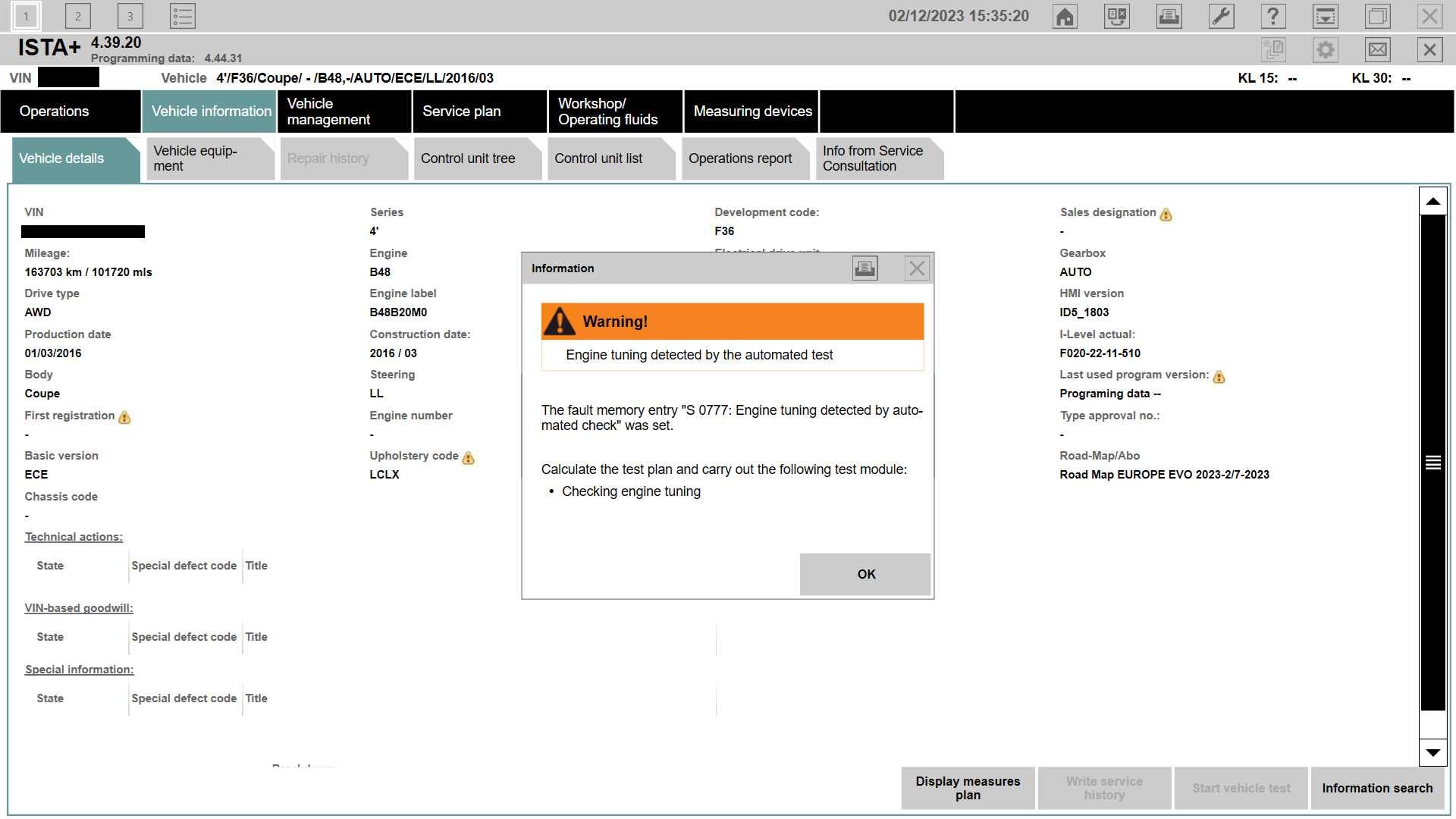Image resolution: width=1456 pixels, height=819 pixels.
Task: Click the date and time display
Action: (959, 16)
